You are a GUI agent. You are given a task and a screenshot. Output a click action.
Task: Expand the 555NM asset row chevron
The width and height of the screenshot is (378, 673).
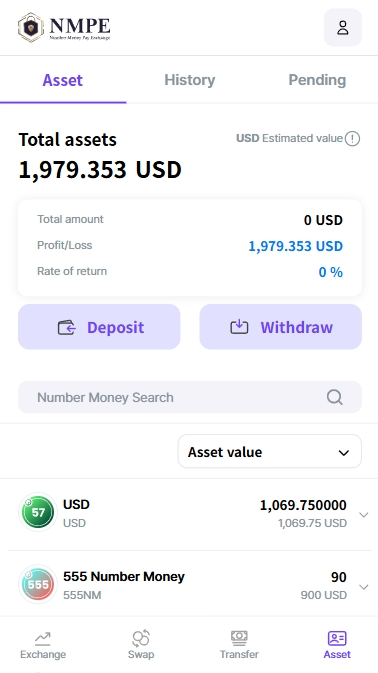point(363,587)
